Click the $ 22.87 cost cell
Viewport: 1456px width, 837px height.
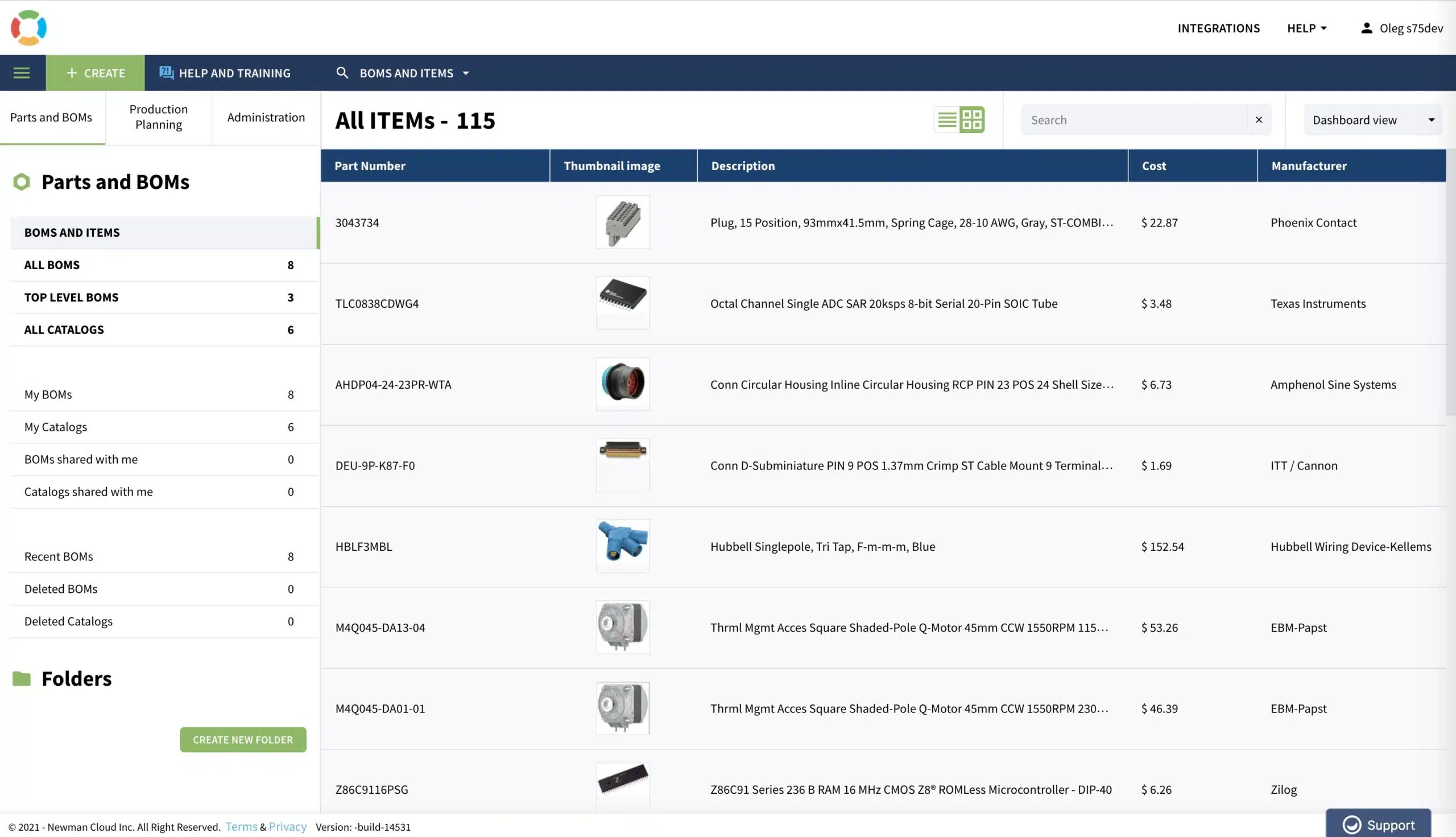(1160, 222)
